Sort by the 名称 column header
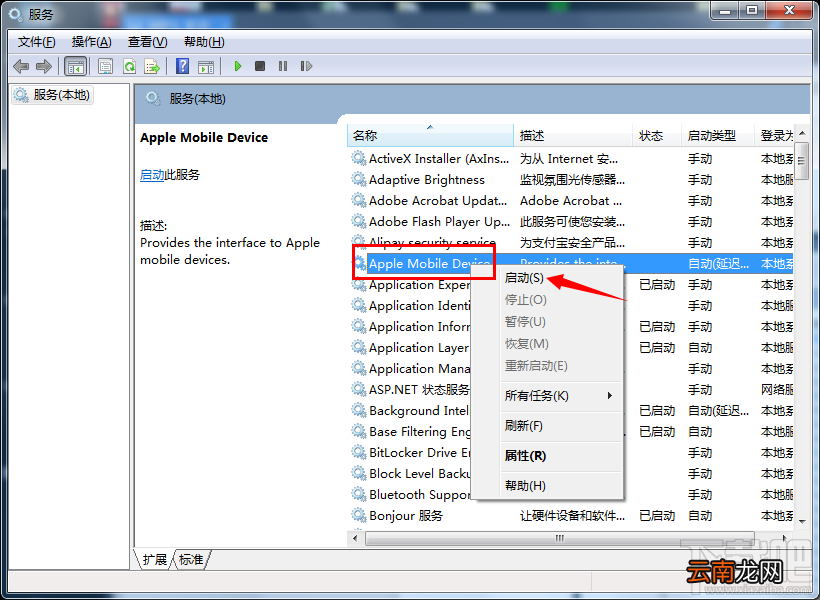The height and width of the screenshot is (600, 820). pyautogui.click(x=430, y=135)
